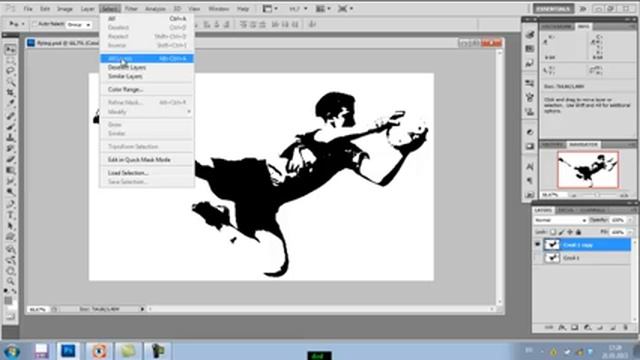Select the History Brush tool
640x360 pixels.
(x=10, y=148)
